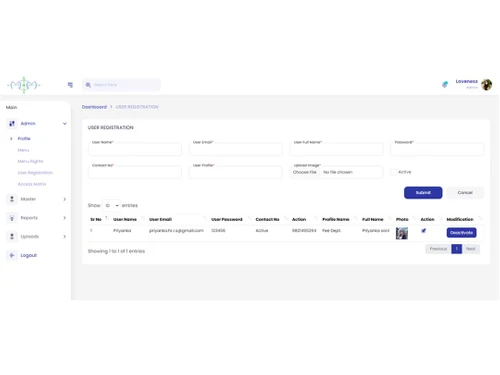Collapse the Admin menu chevron
The image size is (500, 375).
(65, 124)
